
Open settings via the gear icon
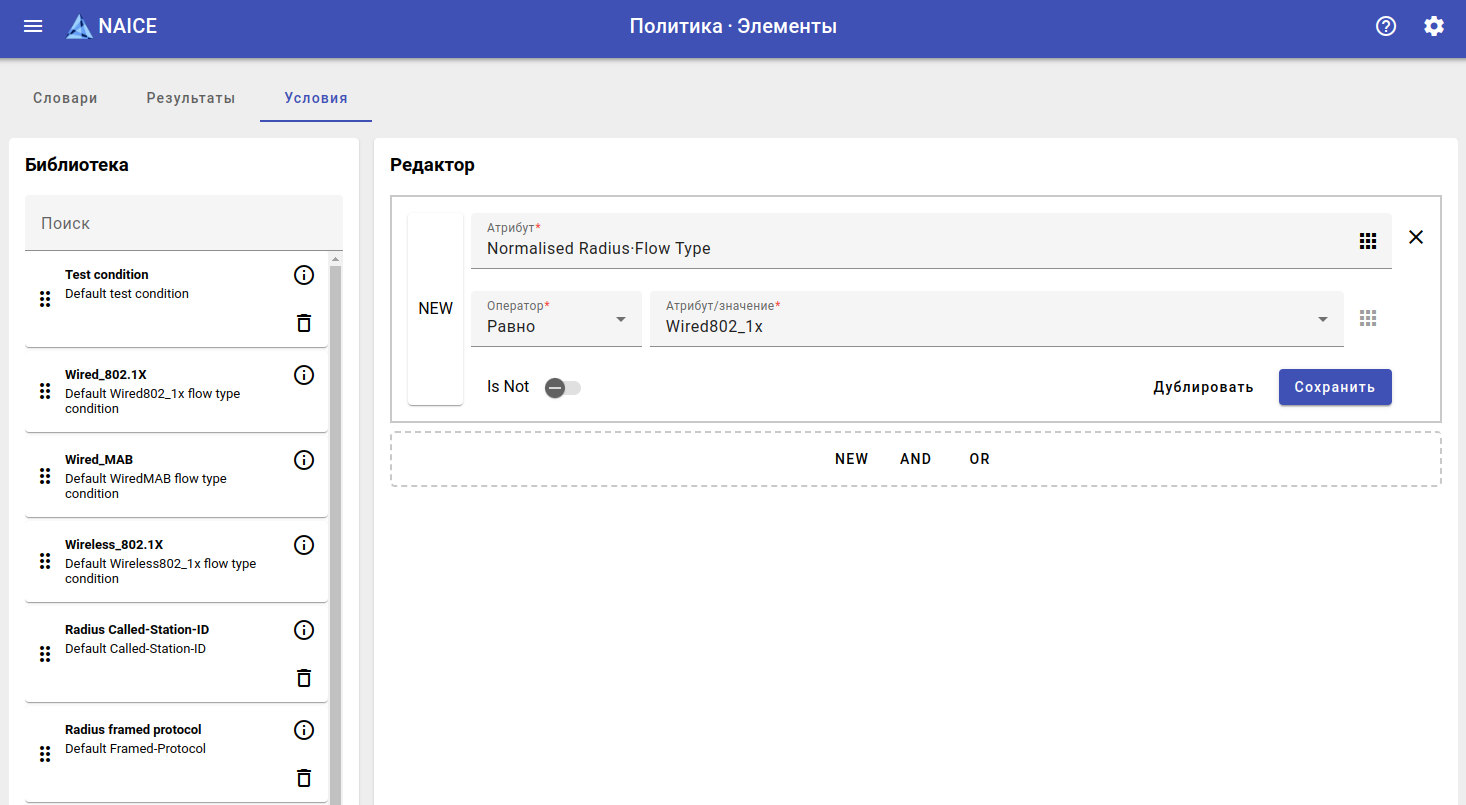click(1433, 26)
